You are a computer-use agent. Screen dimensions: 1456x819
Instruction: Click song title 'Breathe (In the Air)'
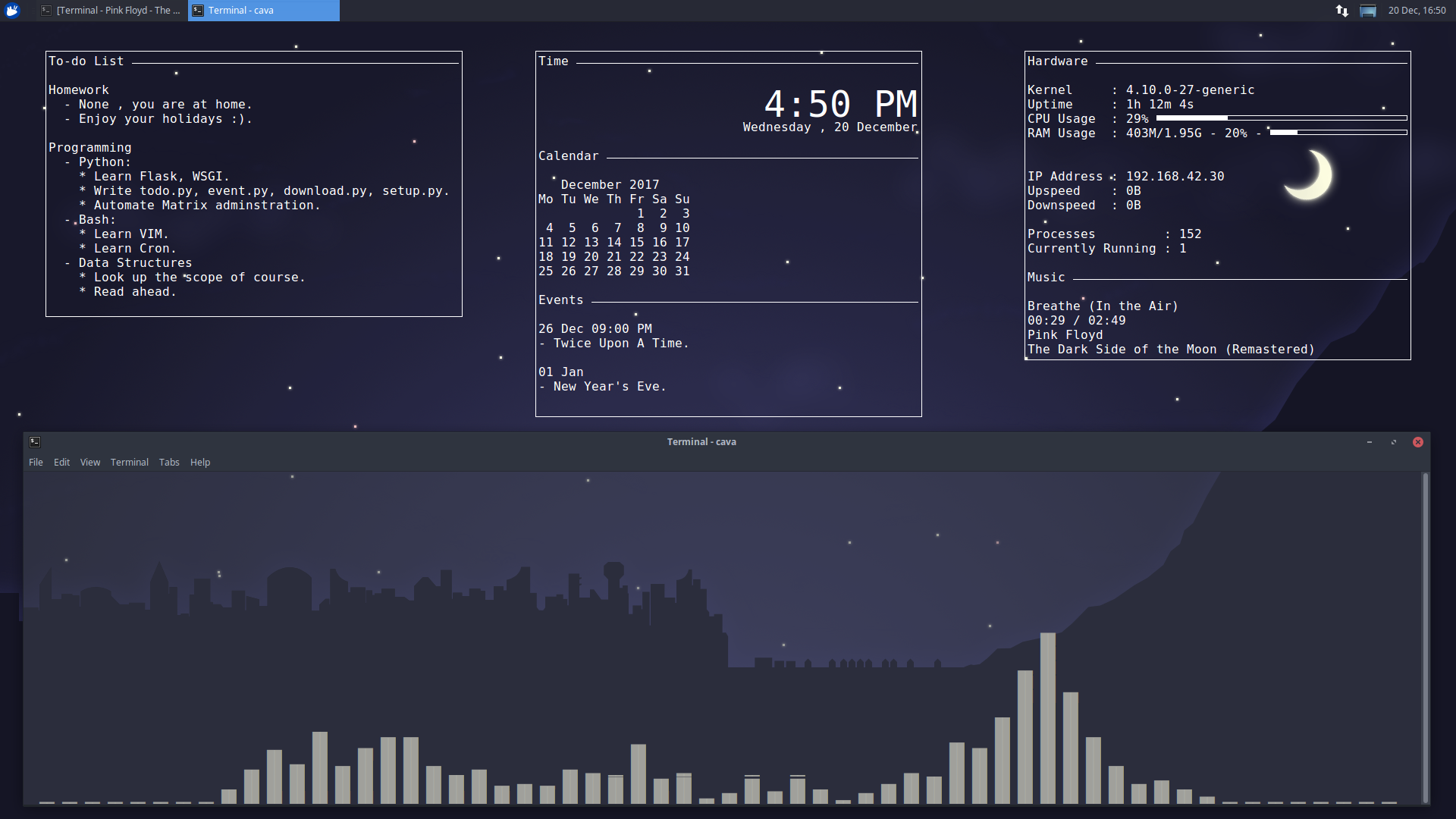coord(1103,306)
